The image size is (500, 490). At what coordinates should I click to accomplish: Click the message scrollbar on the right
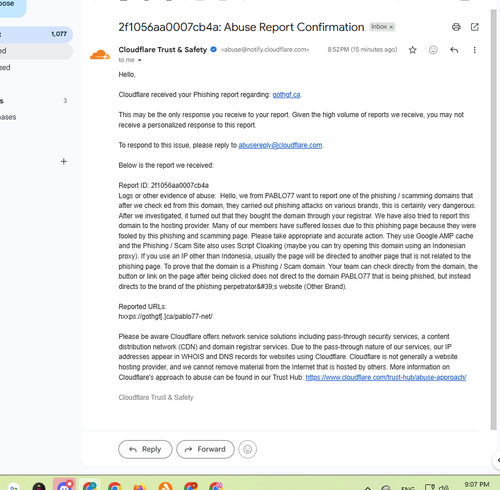[x=494, y=220]
